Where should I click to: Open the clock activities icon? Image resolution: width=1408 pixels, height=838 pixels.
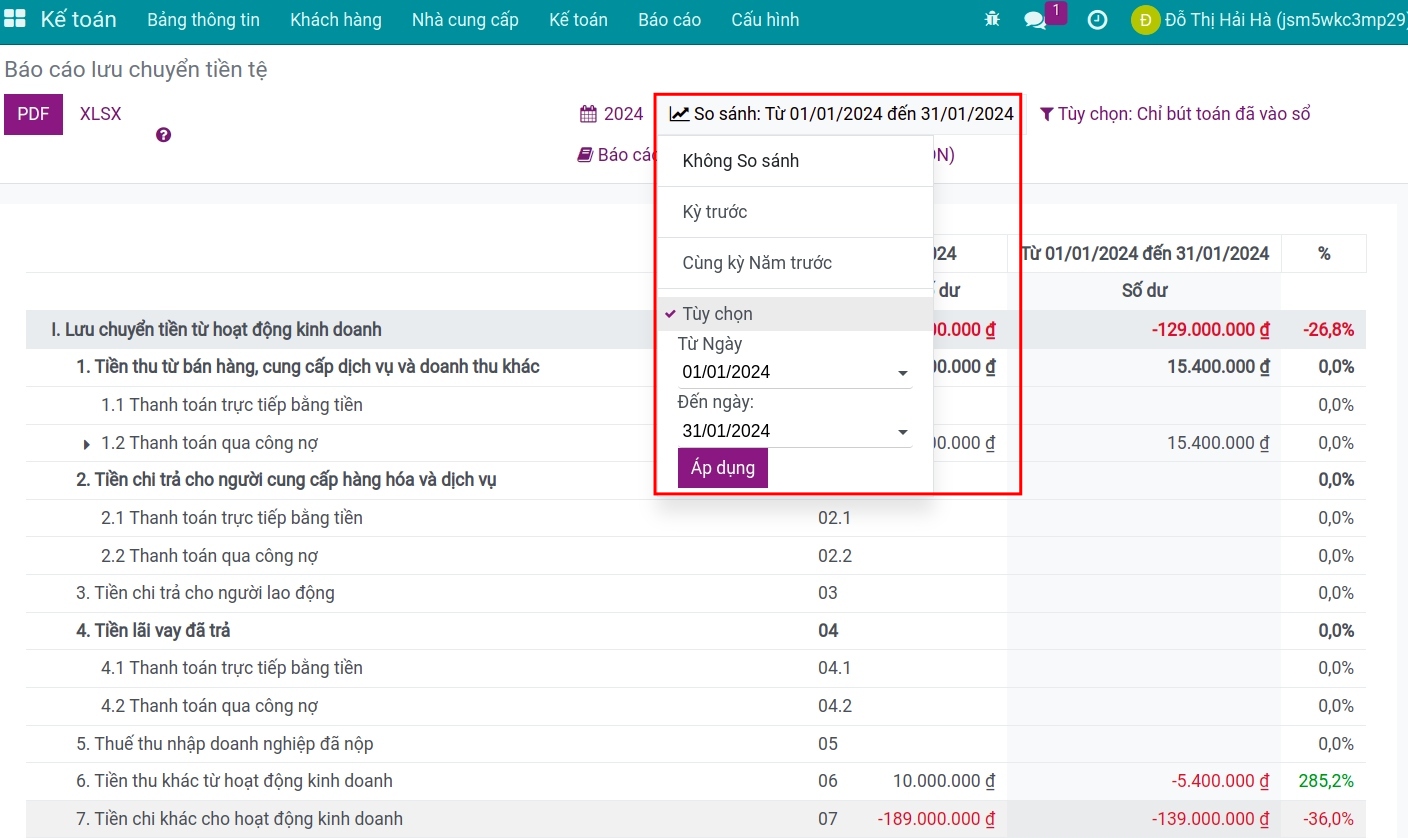tap(1097, 20)
